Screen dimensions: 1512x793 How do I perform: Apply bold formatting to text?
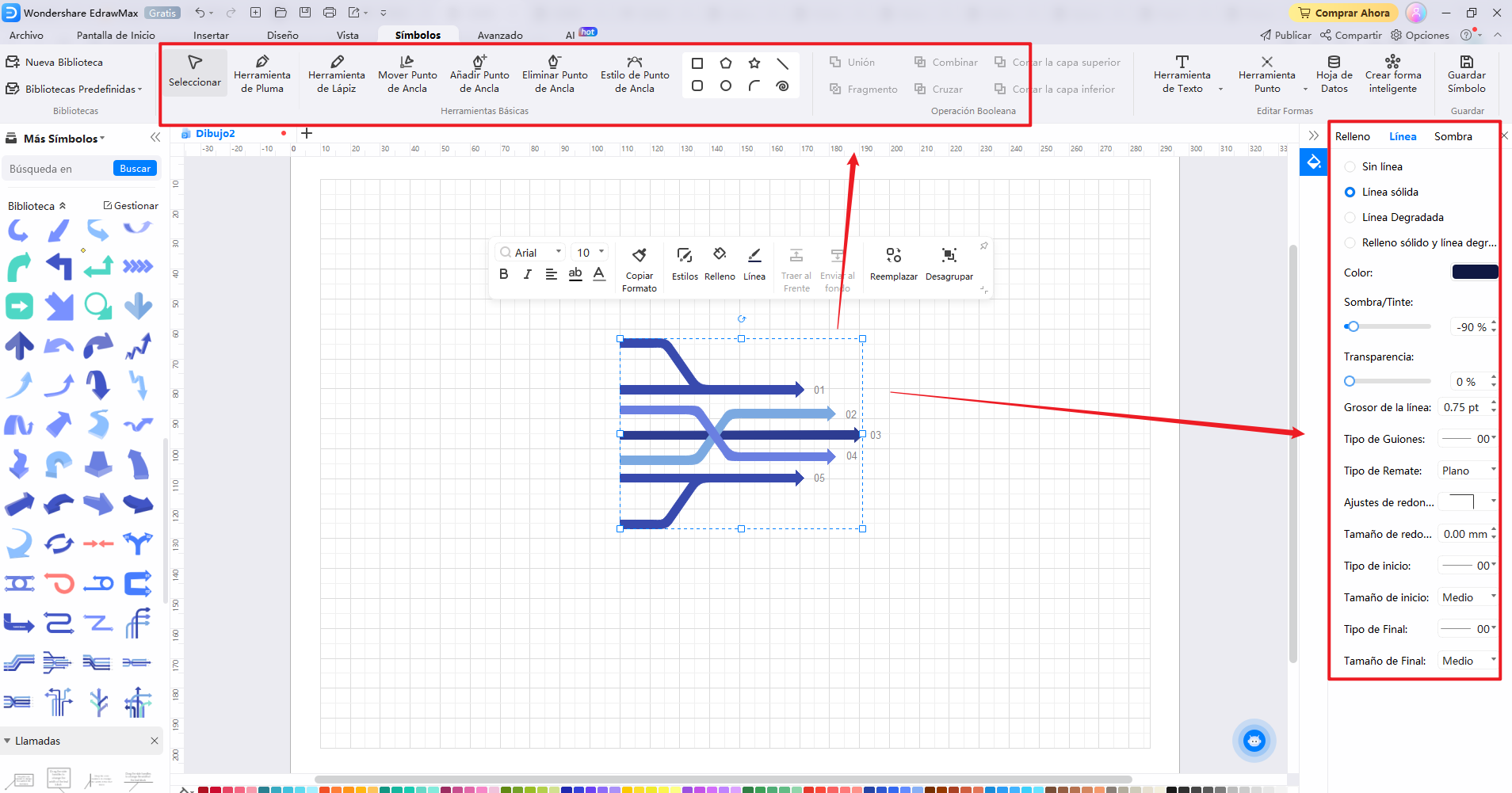tap(504, 273)
